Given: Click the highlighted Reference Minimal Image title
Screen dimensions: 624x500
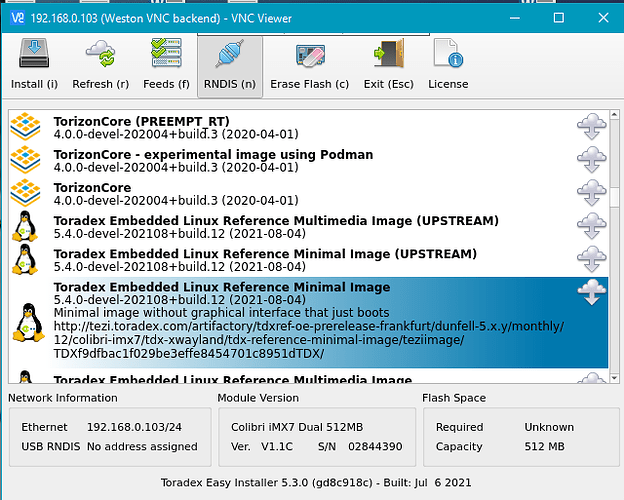Looking at the screenshot, I should 222,287.
